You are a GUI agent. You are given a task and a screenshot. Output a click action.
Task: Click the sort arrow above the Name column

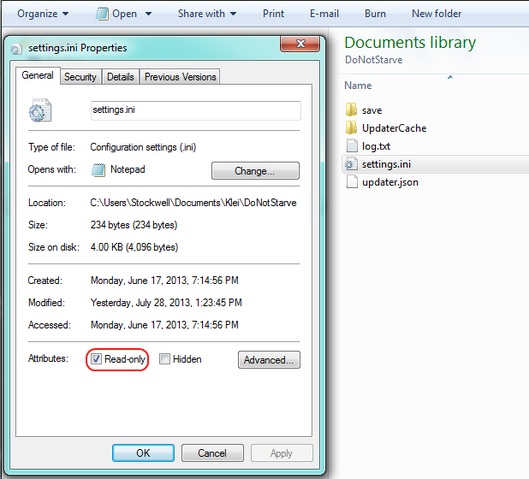pyautogui.click(x=450, y=77)
